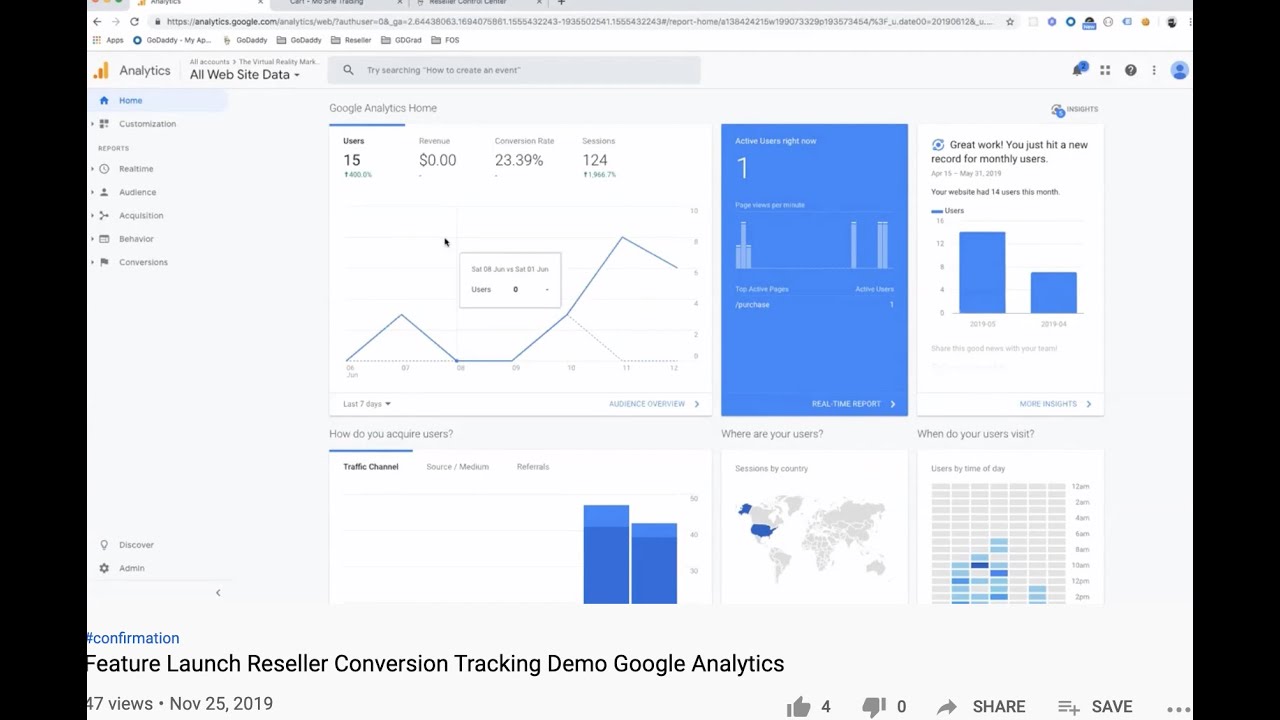Open the Insights panel button
1280x720 pixels.
(1075, 109)
